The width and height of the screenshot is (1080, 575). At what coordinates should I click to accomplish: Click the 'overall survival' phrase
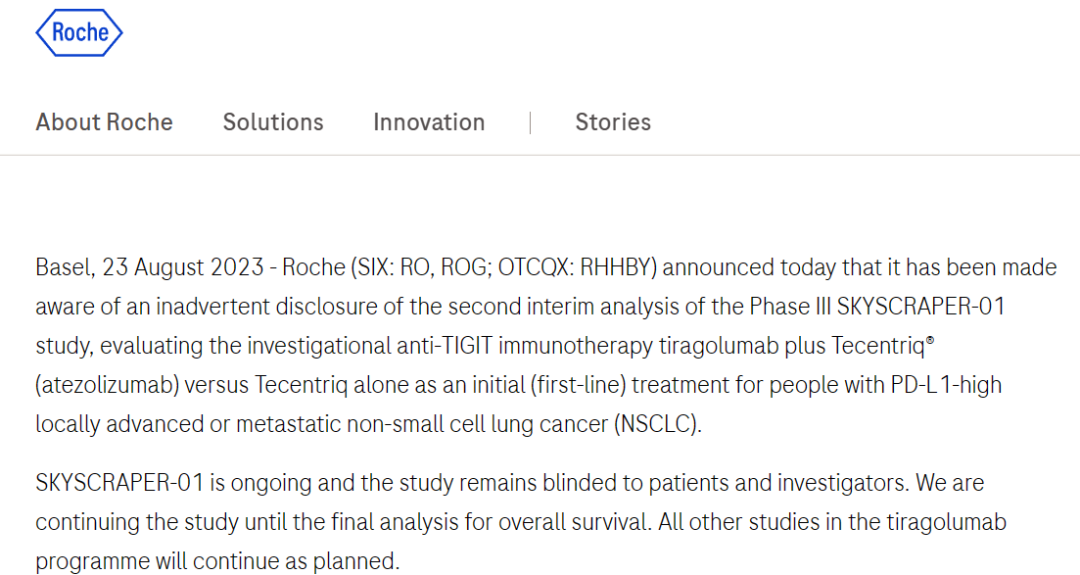[x=574, y=522]
